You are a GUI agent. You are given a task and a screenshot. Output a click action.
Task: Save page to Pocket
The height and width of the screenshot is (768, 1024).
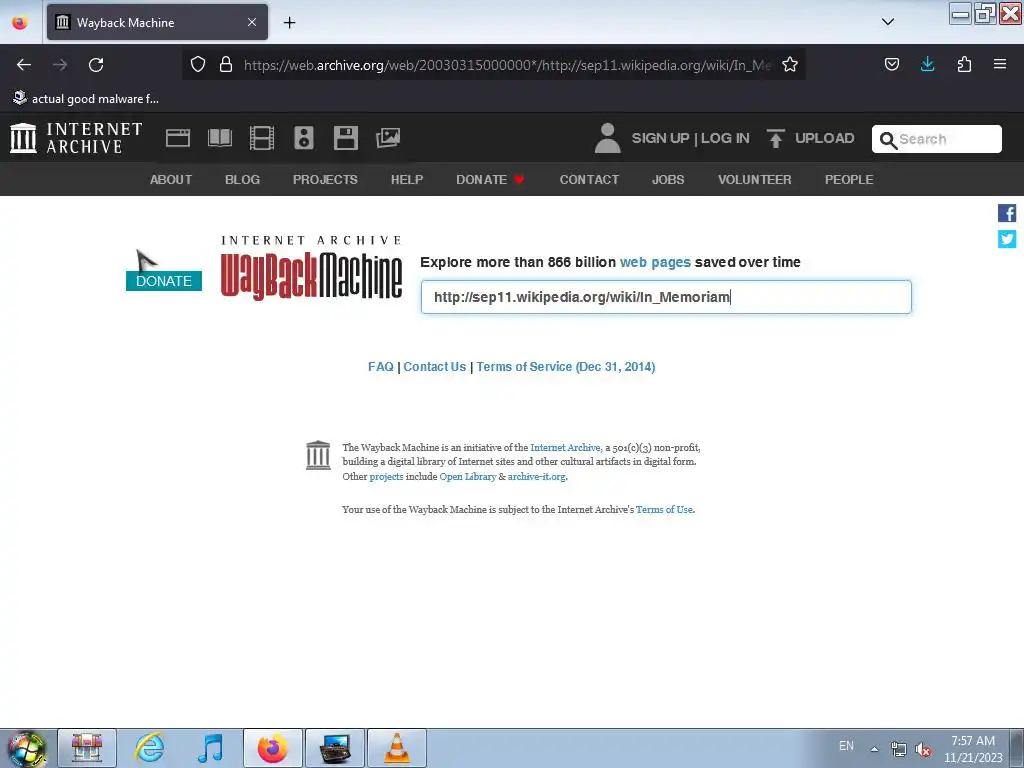click(891, 64)
